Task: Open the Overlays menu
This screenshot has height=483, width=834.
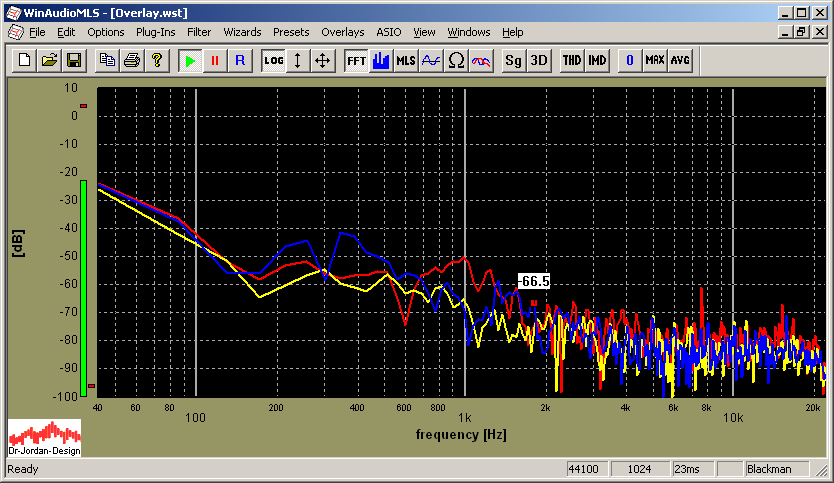Action: pos(343,32)
